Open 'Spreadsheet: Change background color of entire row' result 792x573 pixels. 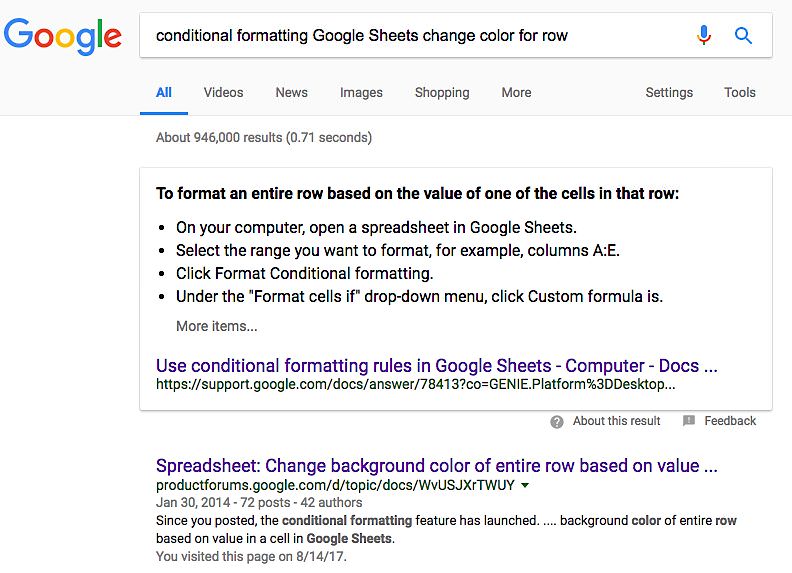coord(436,465)
